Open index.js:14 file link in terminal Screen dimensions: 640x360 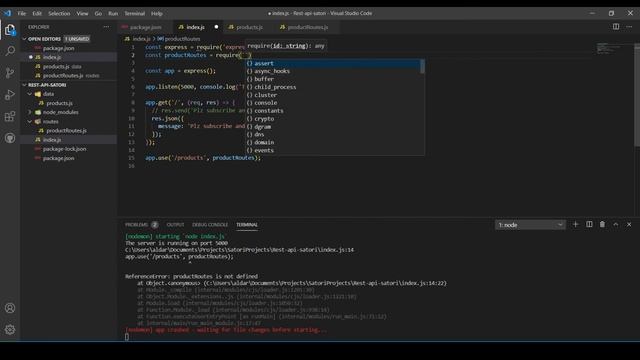(x=240, y=250)
